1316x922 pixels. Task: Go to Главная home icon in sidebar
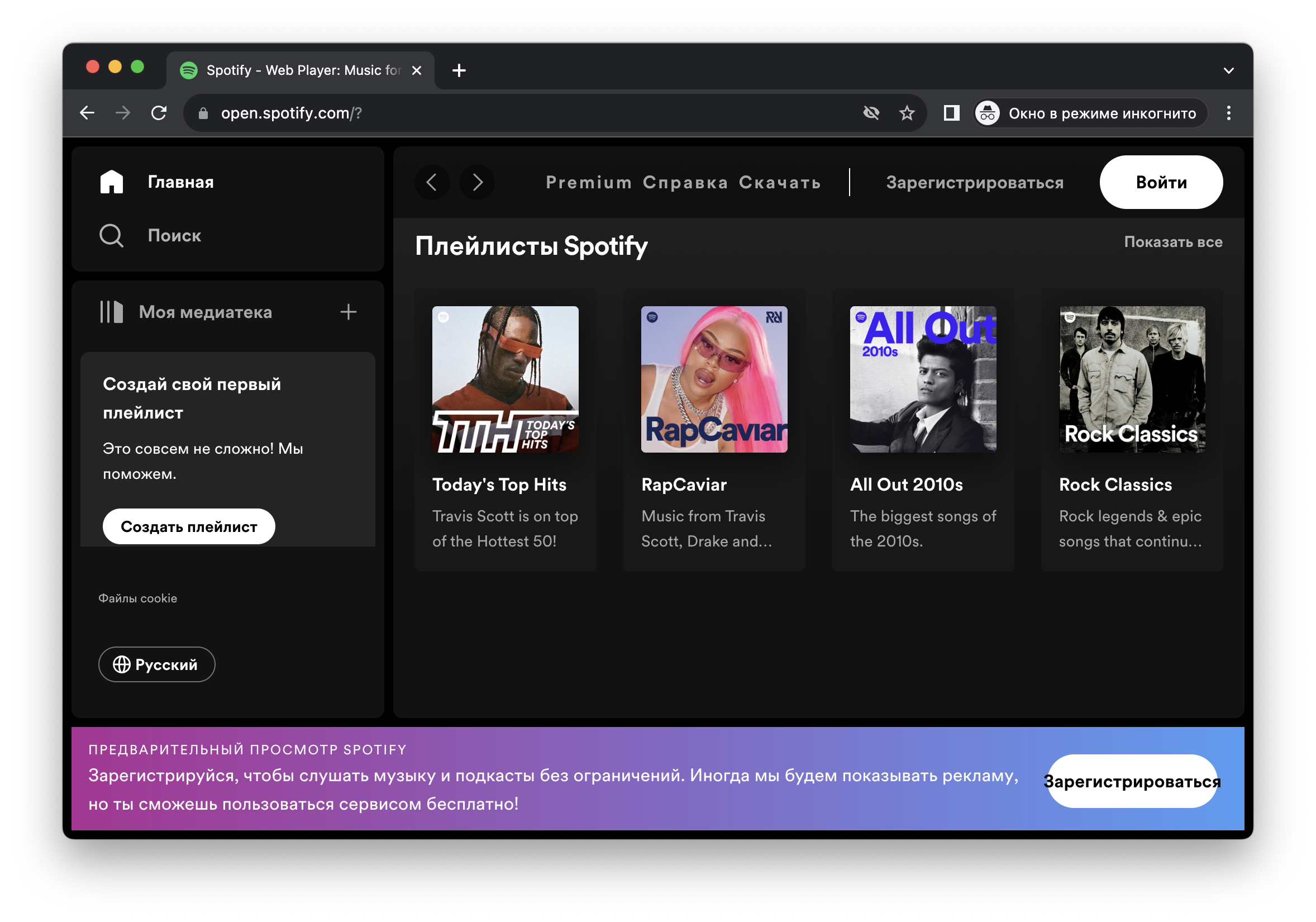(111, 182)
